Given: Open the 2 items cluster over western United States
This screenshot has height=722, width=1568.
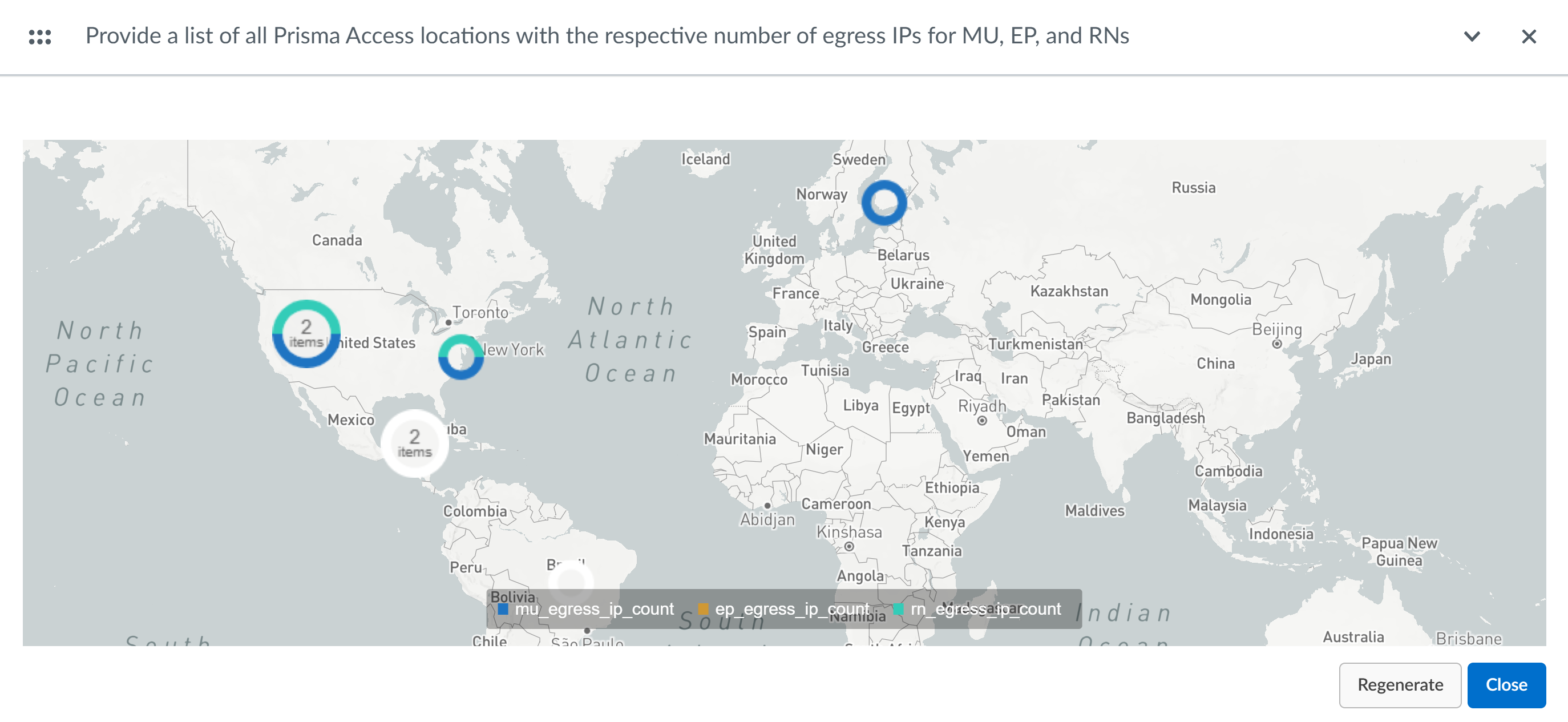Looking at the screenshot, I should tap(306, 334).
